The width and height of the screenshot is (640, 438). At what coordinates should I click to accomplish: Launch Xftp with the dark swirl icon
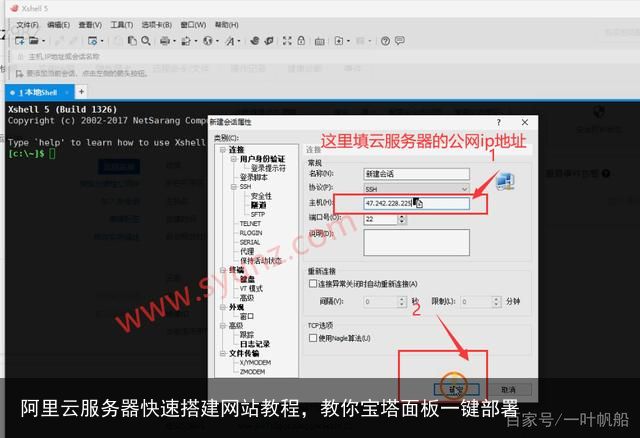click(x=255, y=41)
